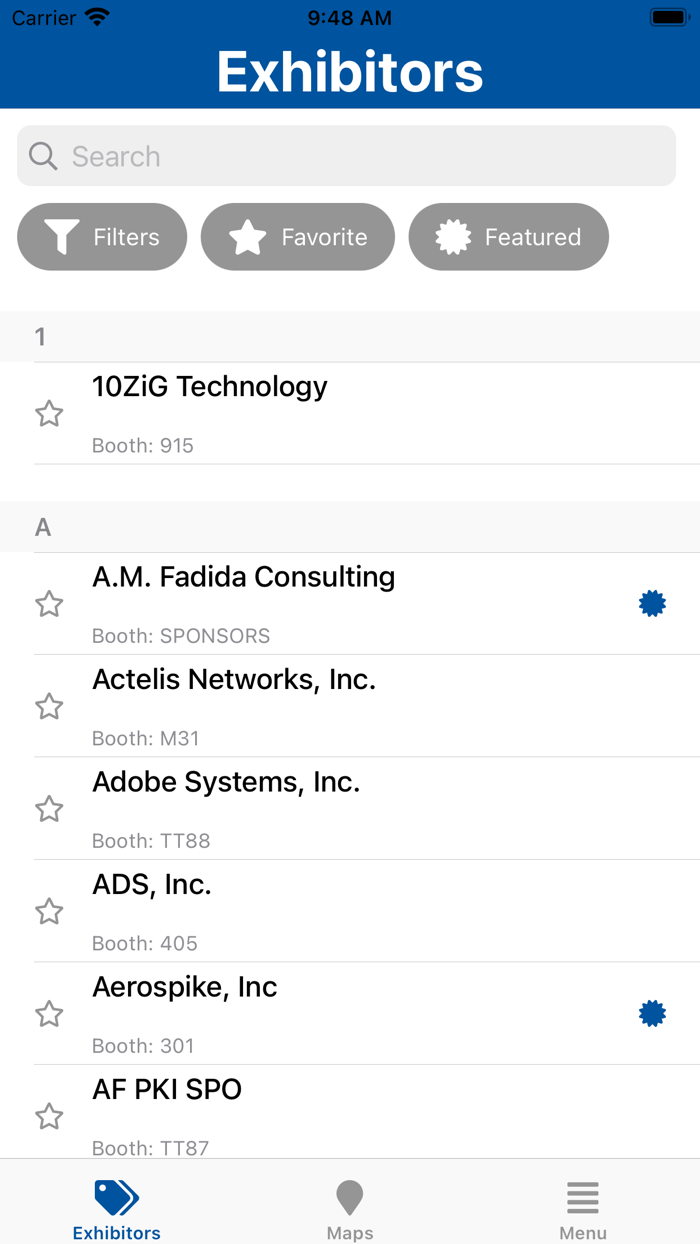The image size is (700, 1244).
Task: Show only Favorite exhibitors
Action: 298,237
